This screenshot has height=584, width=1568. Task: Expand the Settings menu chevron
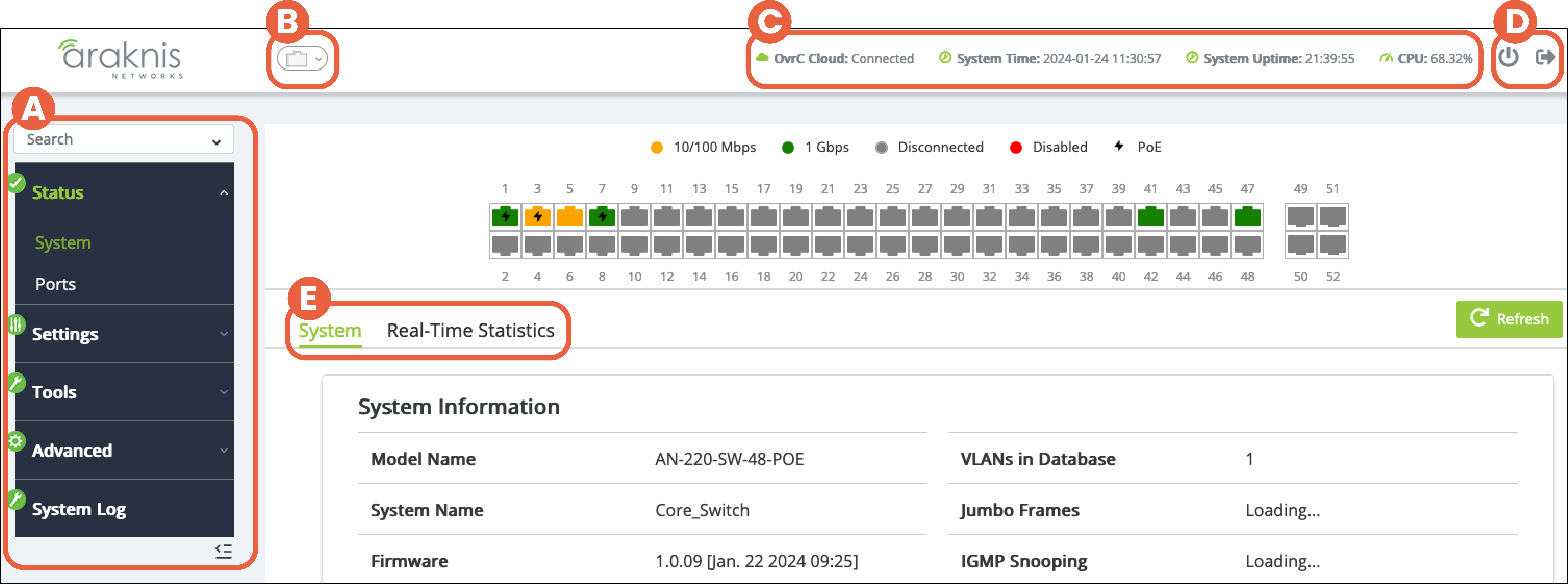point(224,334)
